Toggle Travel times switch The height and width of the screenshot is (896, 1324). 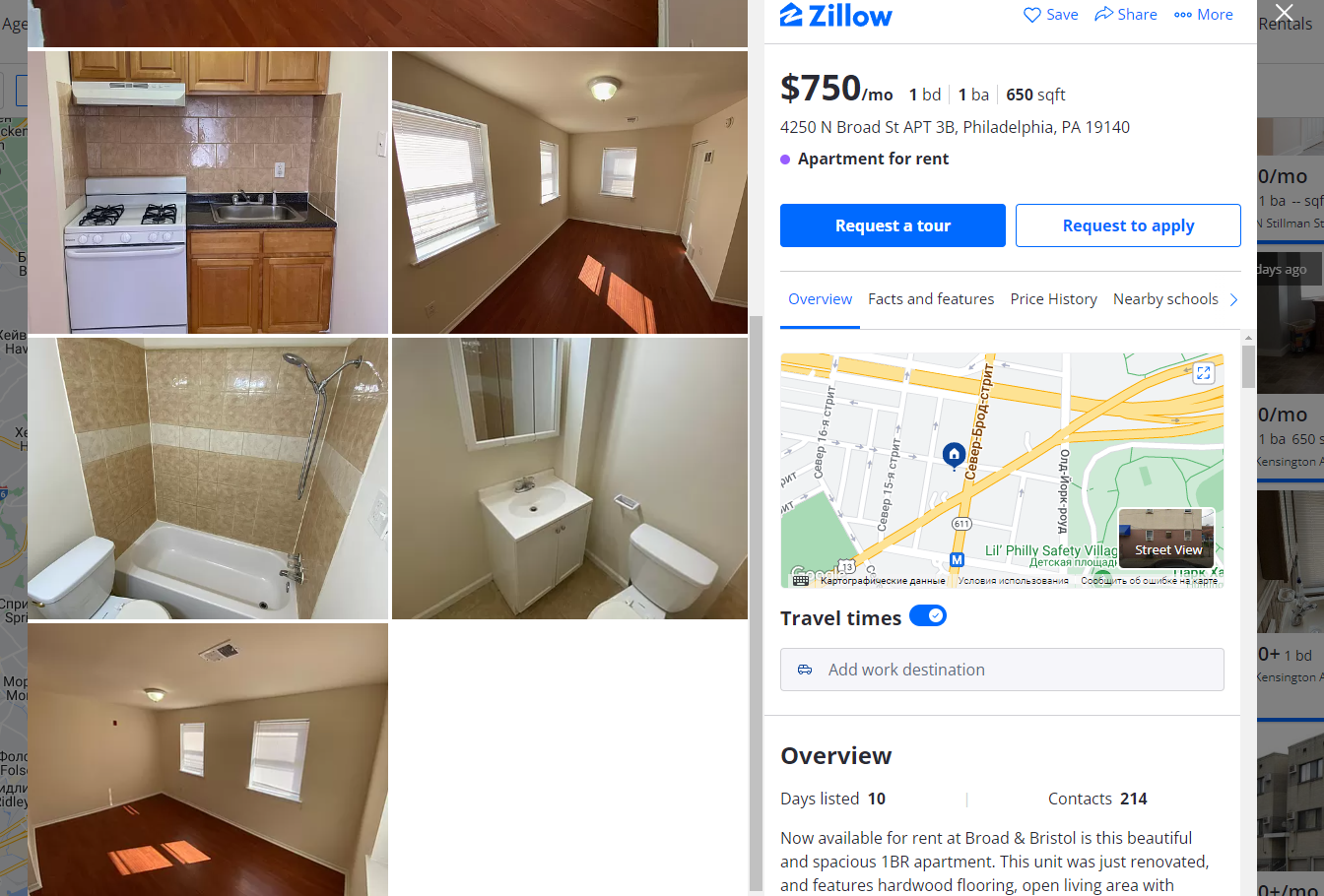(x=928, y=616)
